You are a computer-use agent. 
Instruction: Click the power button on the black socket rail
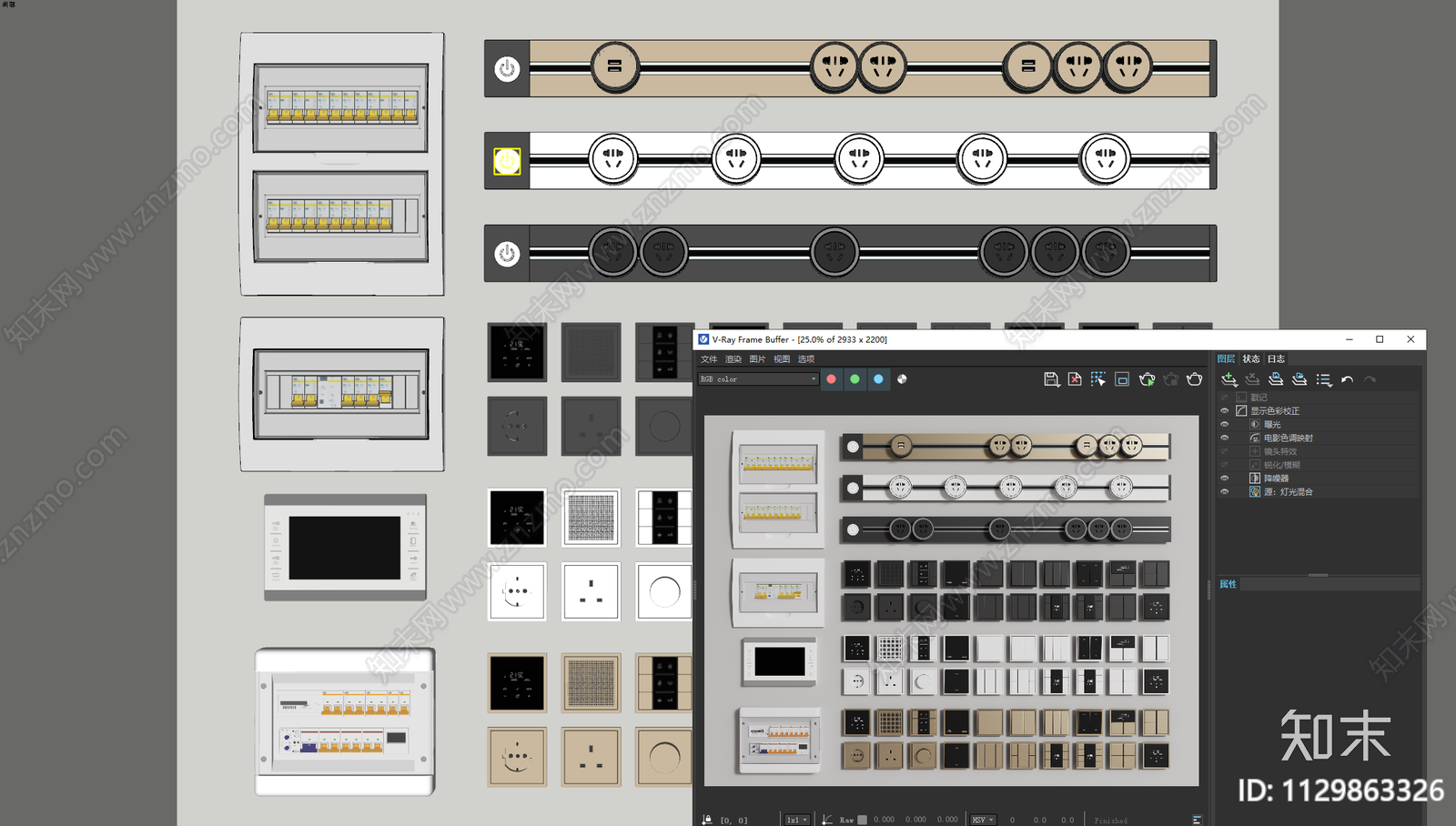click(x=507, y=254)
